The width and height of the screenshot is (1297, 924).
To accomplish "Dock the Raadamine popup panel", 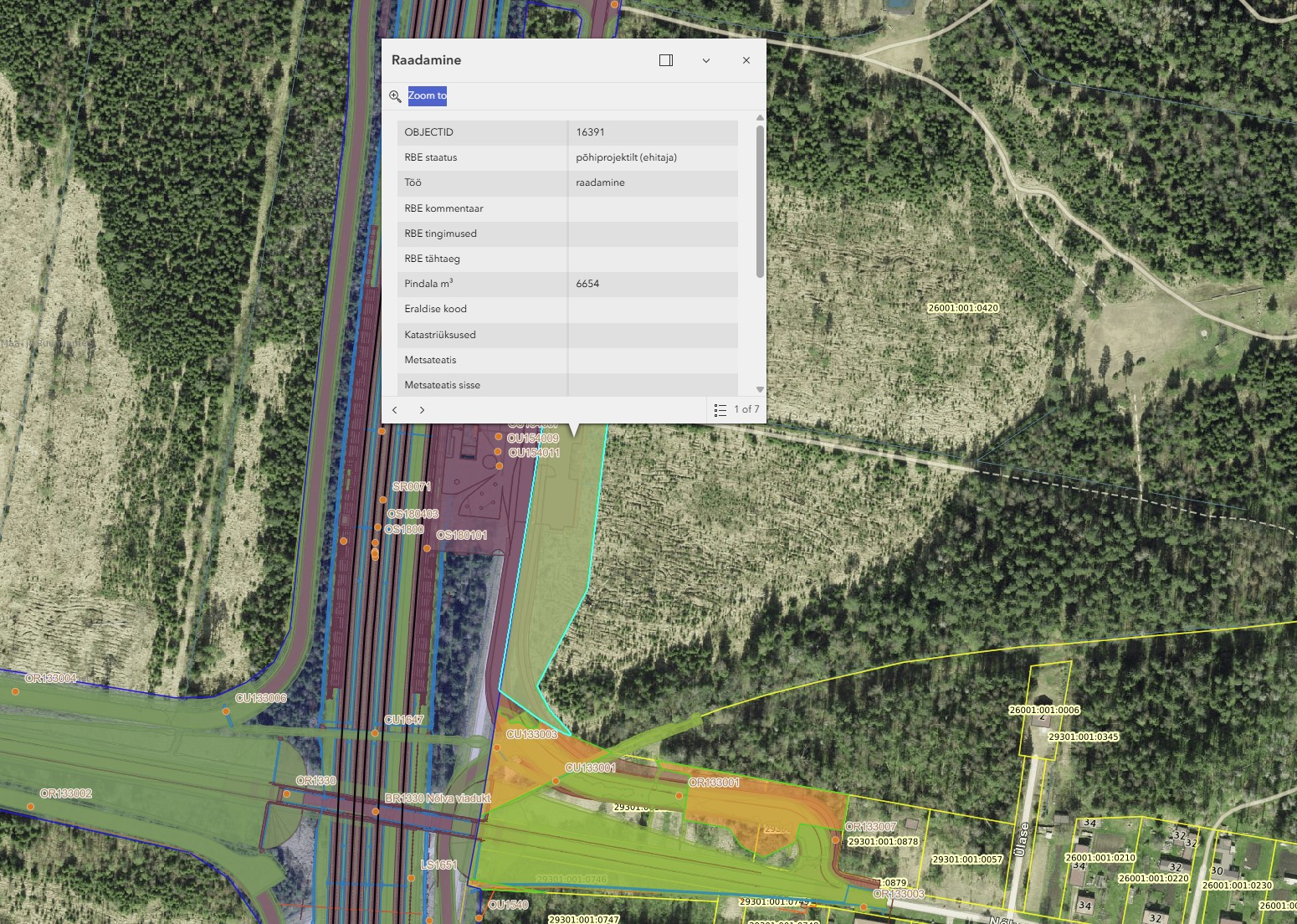I will click(666, 60).
